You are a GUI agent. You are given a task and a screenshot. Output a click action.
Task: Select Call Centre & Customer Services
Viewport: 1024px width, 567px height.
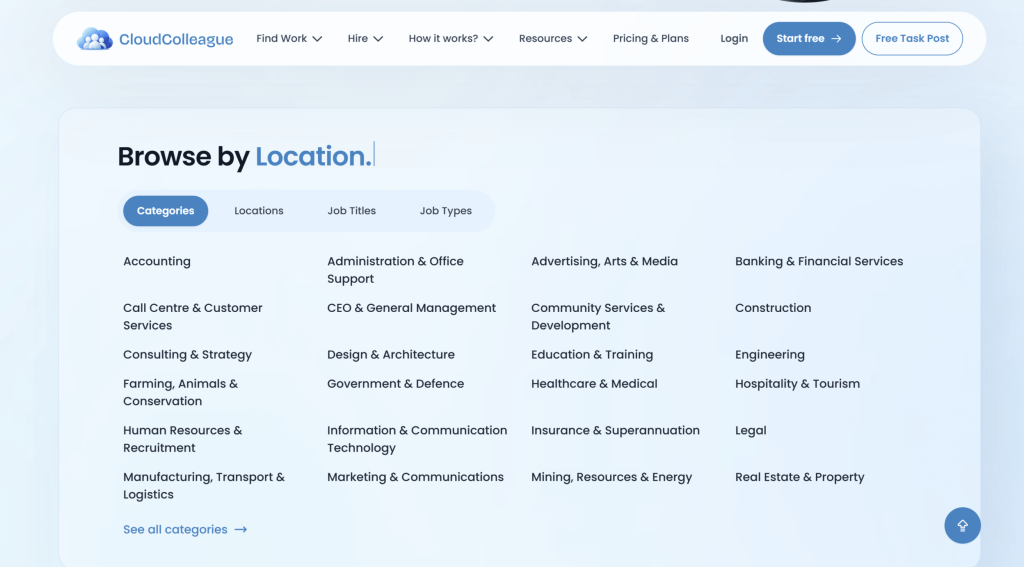click(x=193, y=316)
